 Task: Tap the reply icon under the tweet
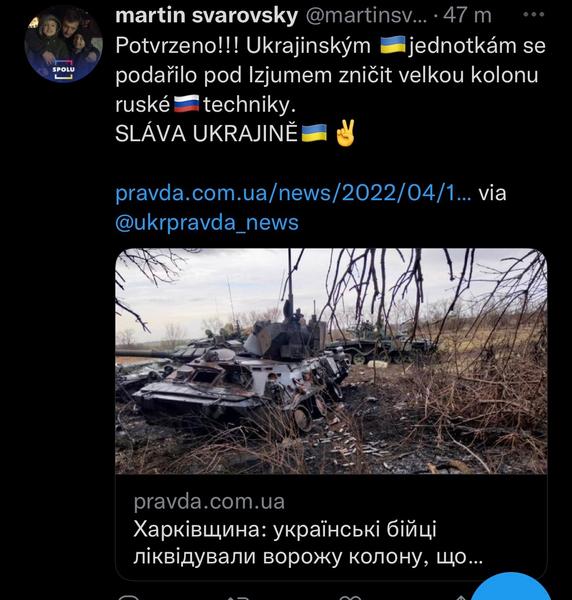pyautogui.click(x=128, y=597)
